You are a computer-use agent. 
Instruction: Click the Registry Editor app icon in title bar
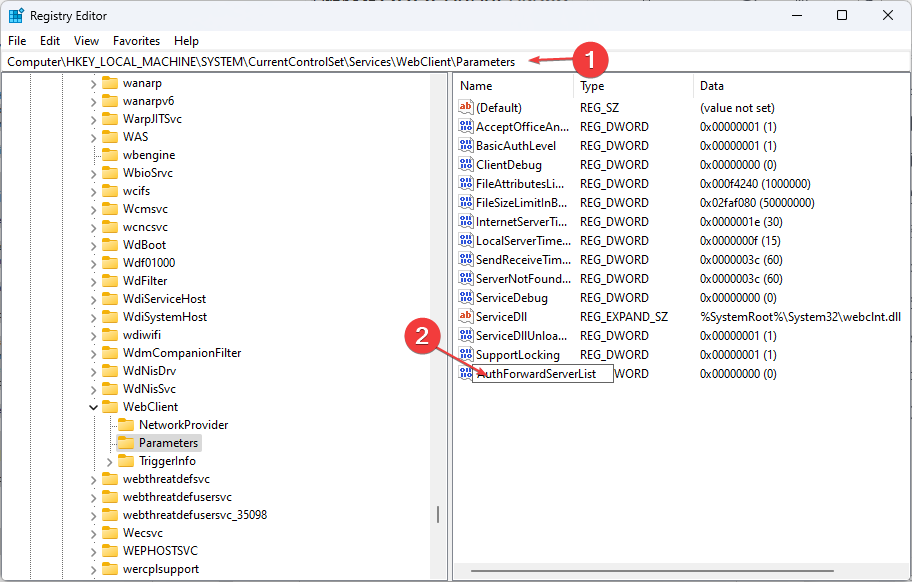coord(16,16)
